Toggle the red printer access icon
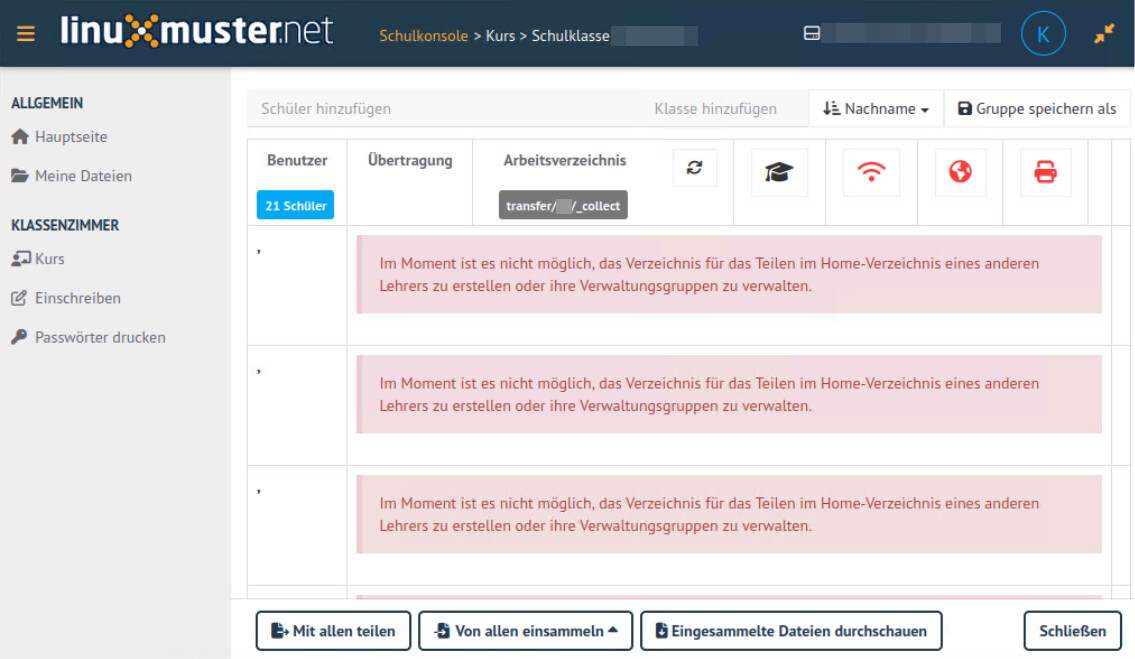 coord(1045,173)
